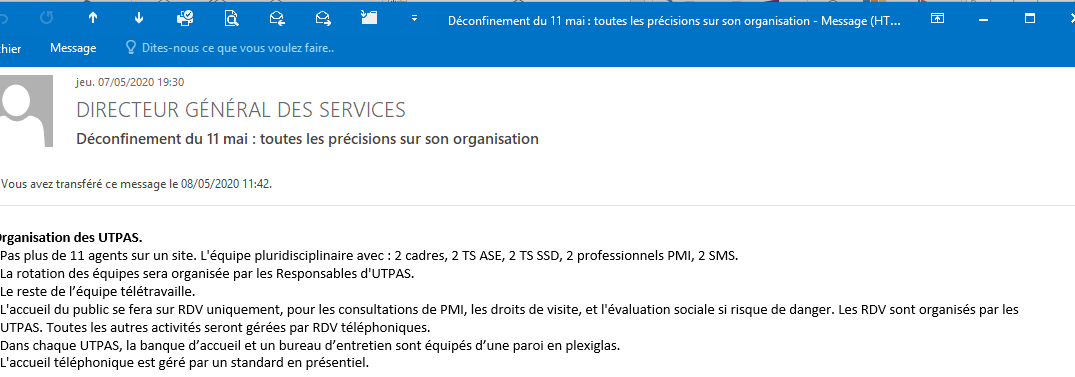The width and height of the screenshot is (1075, 377).
Task: Click the greyed redo circular arrow
Action: (x=47, y=19)
